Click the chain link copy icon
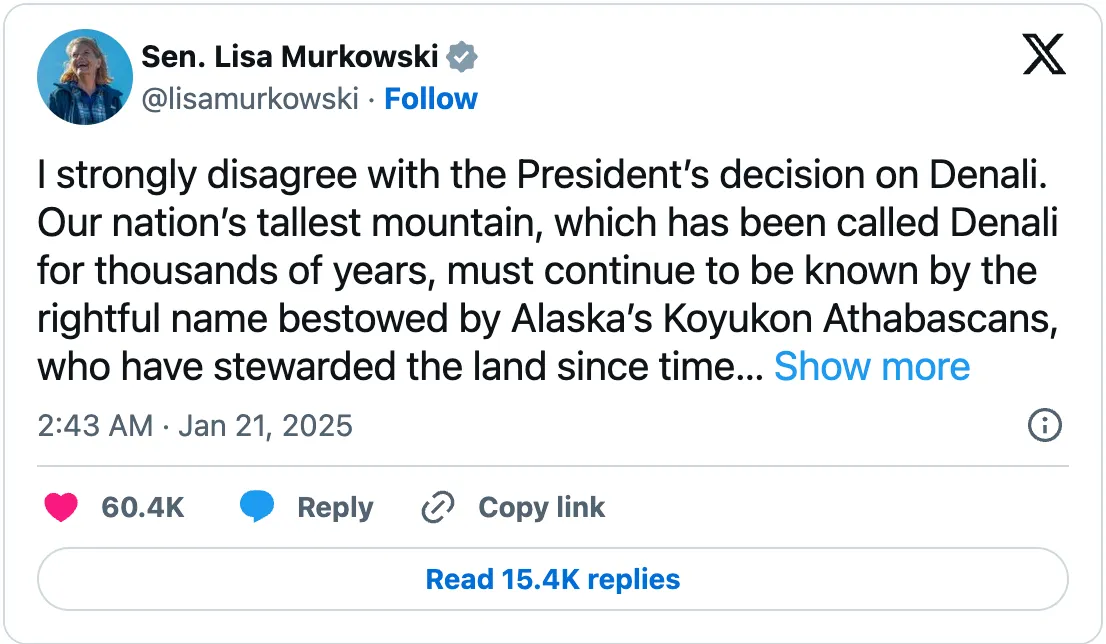Image resolution: width=1106 pixels, height=644 pixels. point(438,508)
